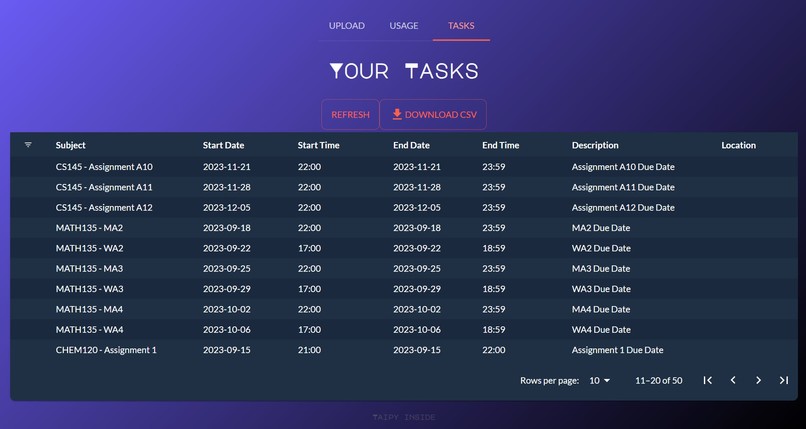Click end date 2023-09-25

pos(417,269)
